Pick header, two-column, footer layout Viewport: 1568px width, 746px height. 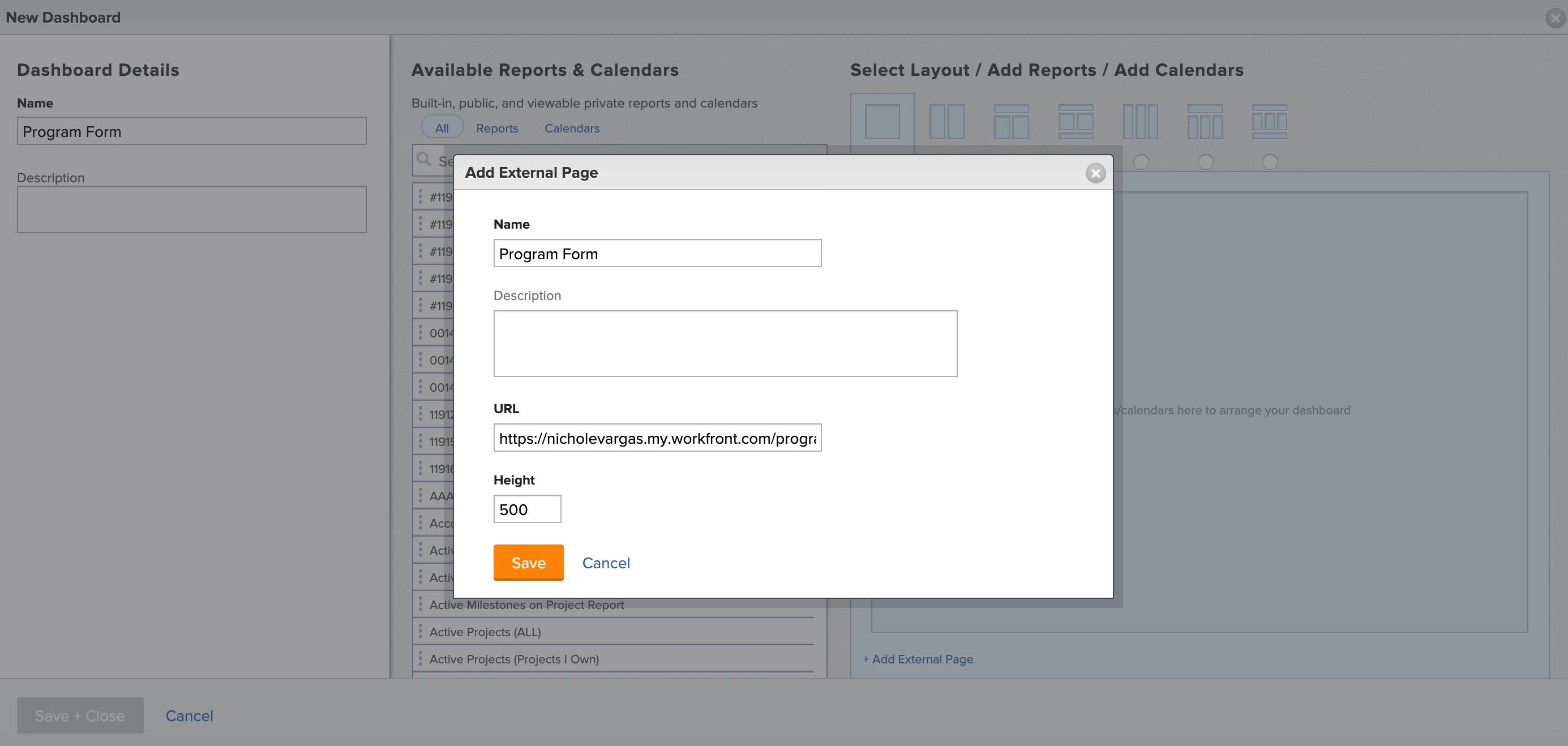coord(1076,121)
